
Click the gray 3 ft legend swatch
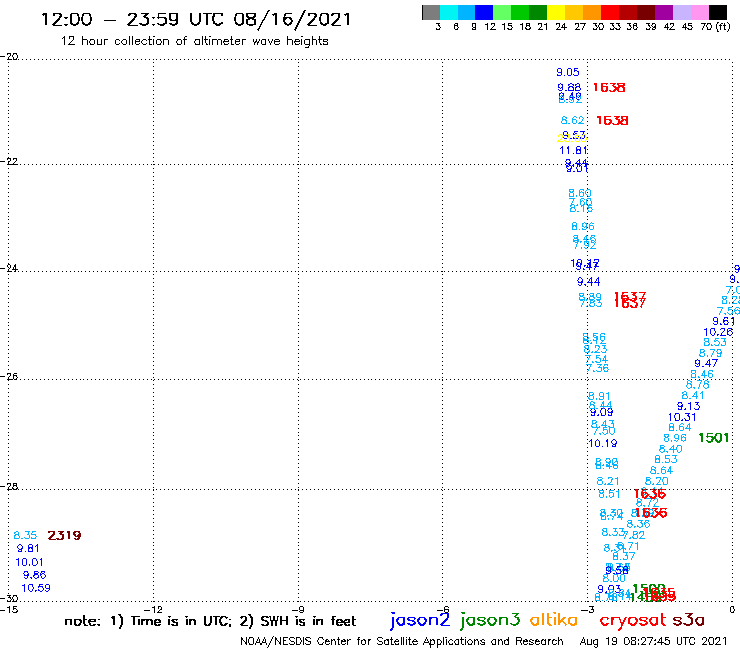[431, 12]
